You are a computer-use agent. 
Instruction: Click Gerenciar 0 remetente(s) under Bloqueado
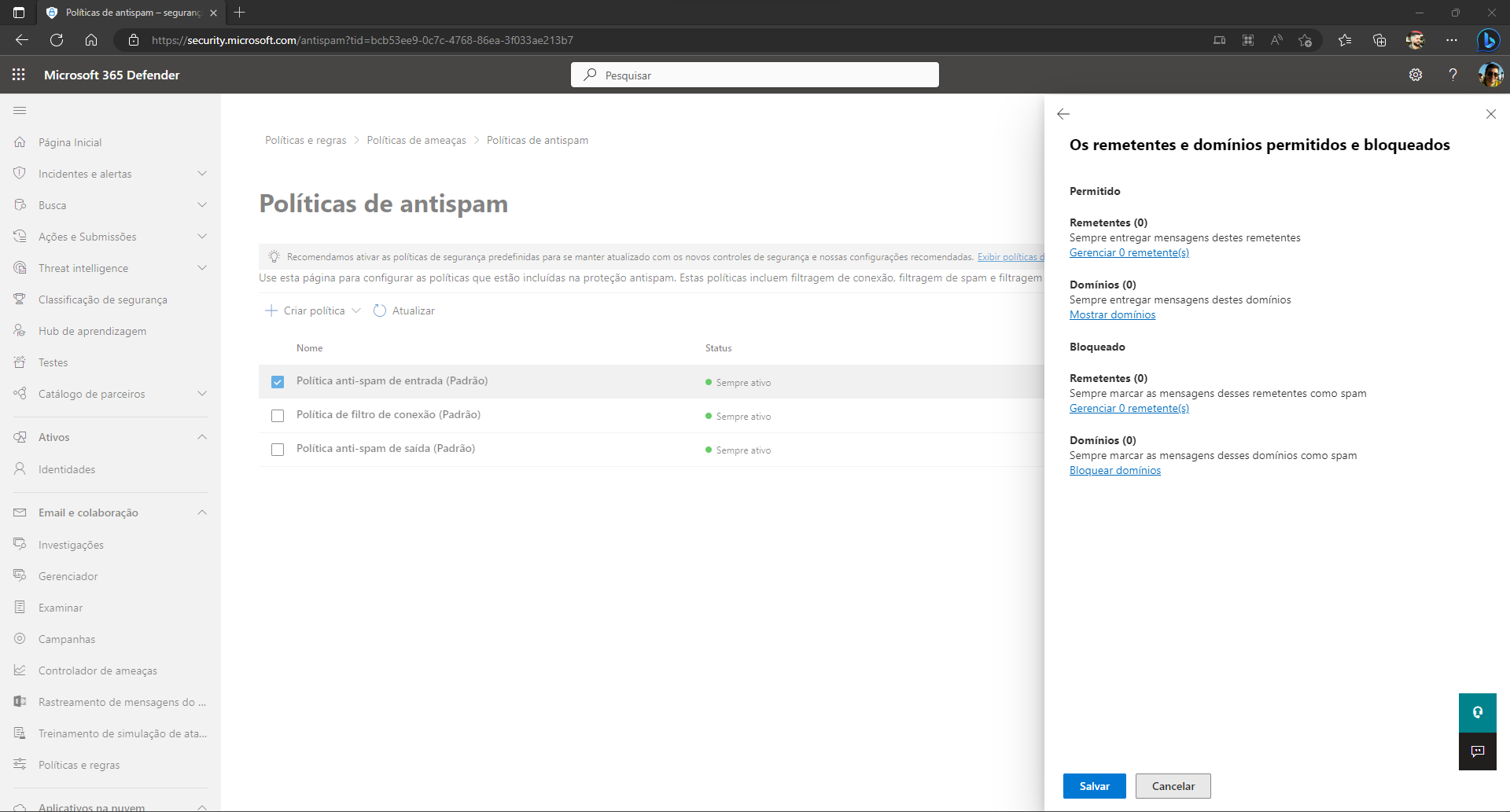(x=1129, y=408)
